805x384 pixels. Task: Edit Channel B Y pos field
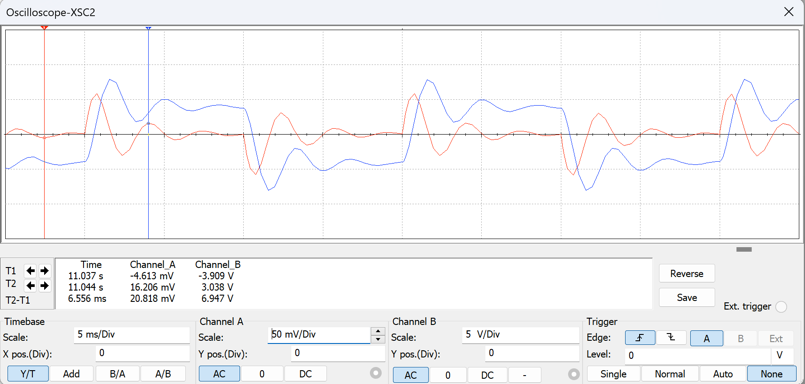click(532, 354)
